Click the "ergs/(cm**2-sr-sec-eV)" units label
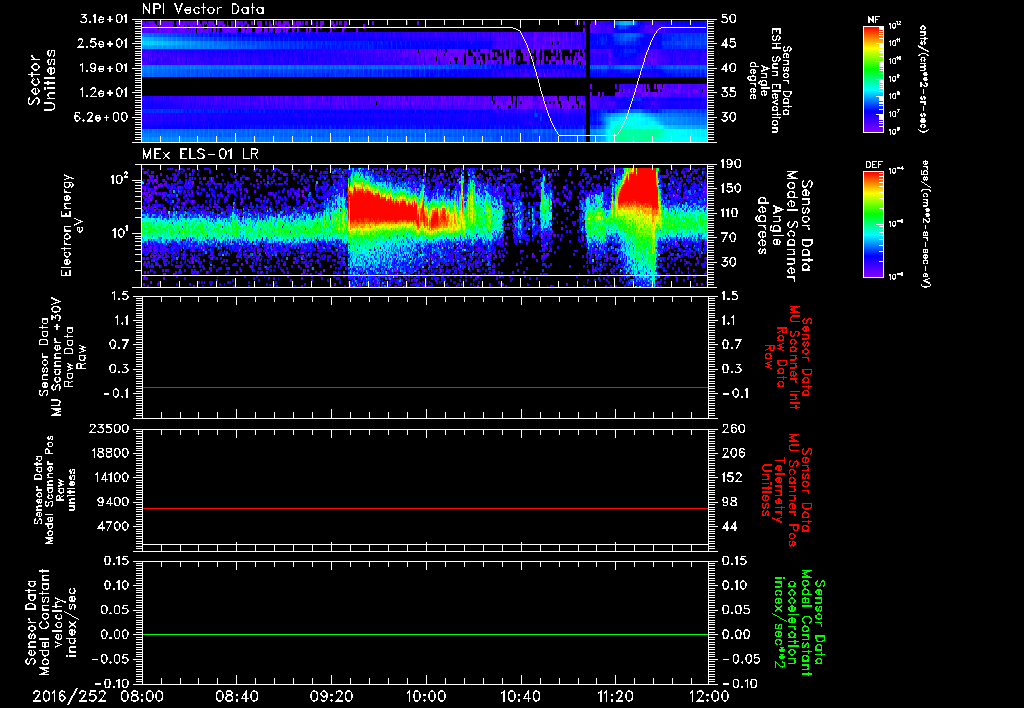The width and height of the screenshot is (1024, 708). pyautogui.click(x=925, y=223)
